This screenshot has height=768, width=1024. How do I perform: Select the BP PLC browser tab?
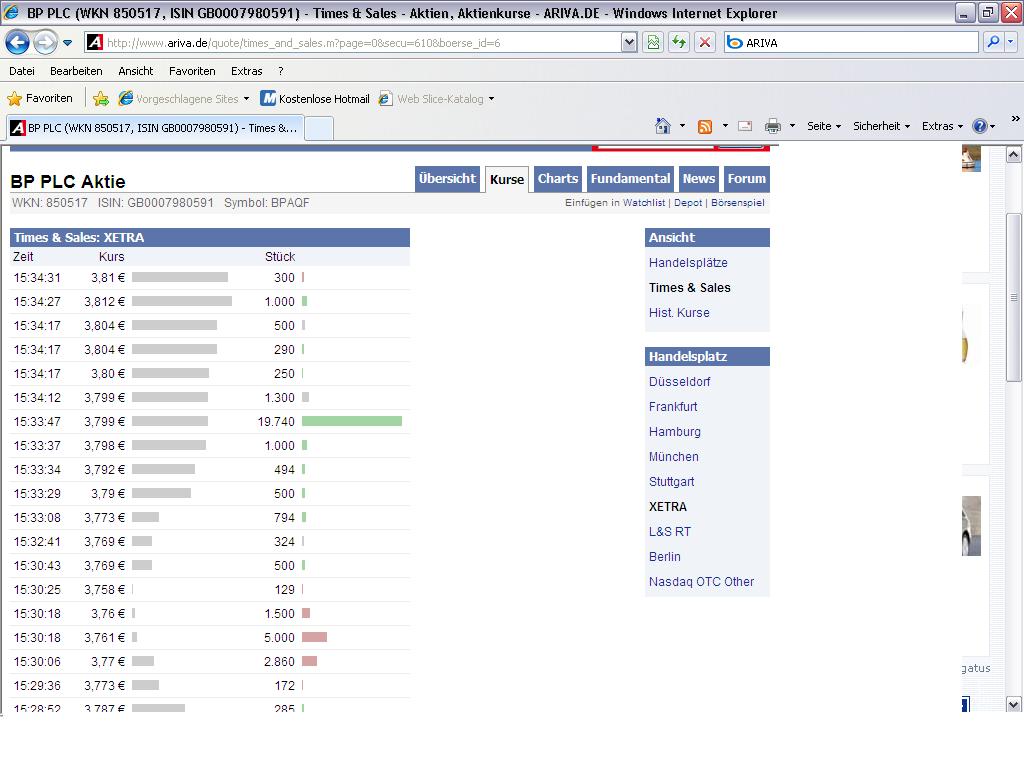155,128
